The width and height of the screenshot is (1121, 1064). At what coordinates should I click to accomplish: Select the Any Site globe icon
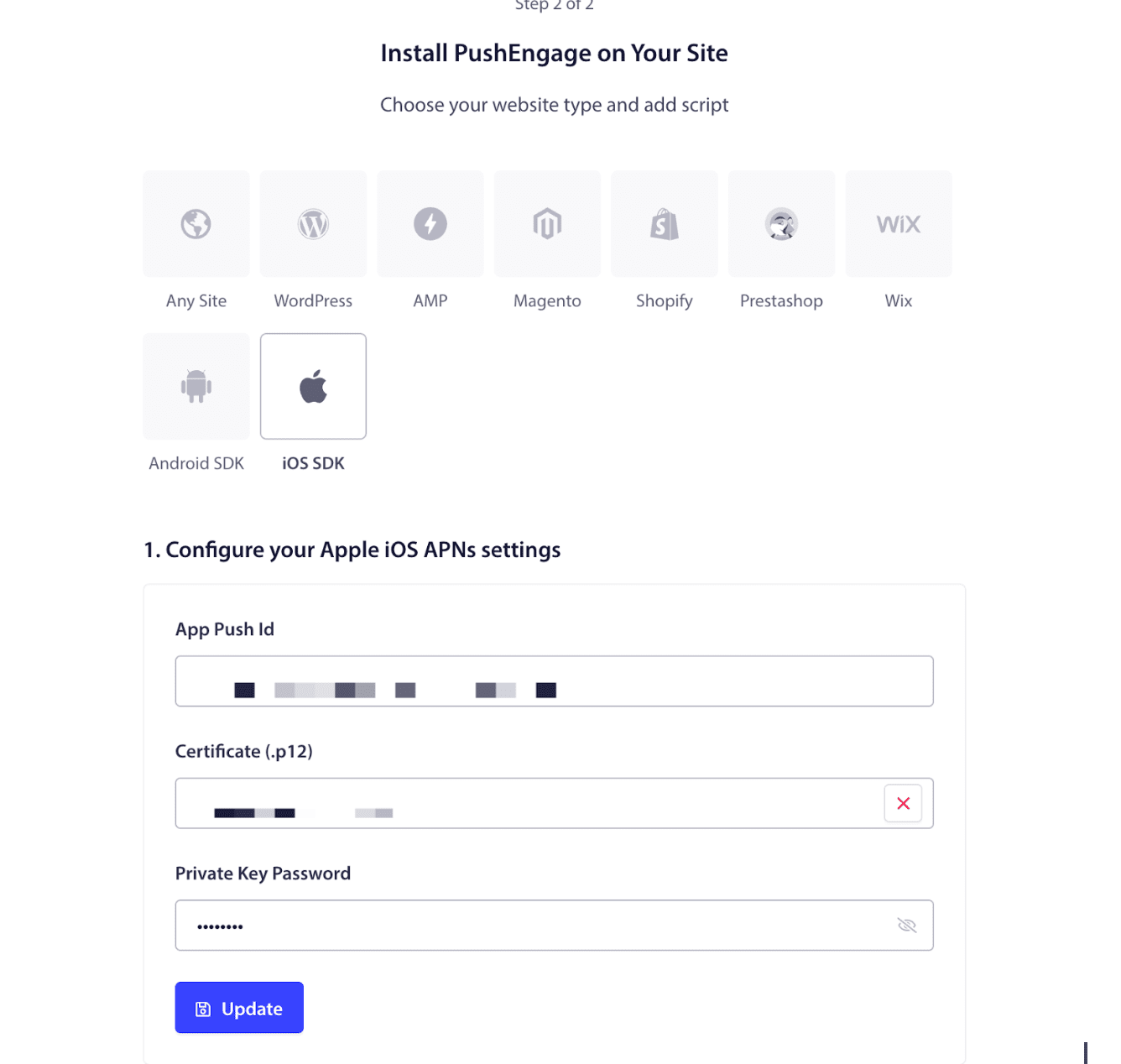pyautogui.click(x=196, y=224)
